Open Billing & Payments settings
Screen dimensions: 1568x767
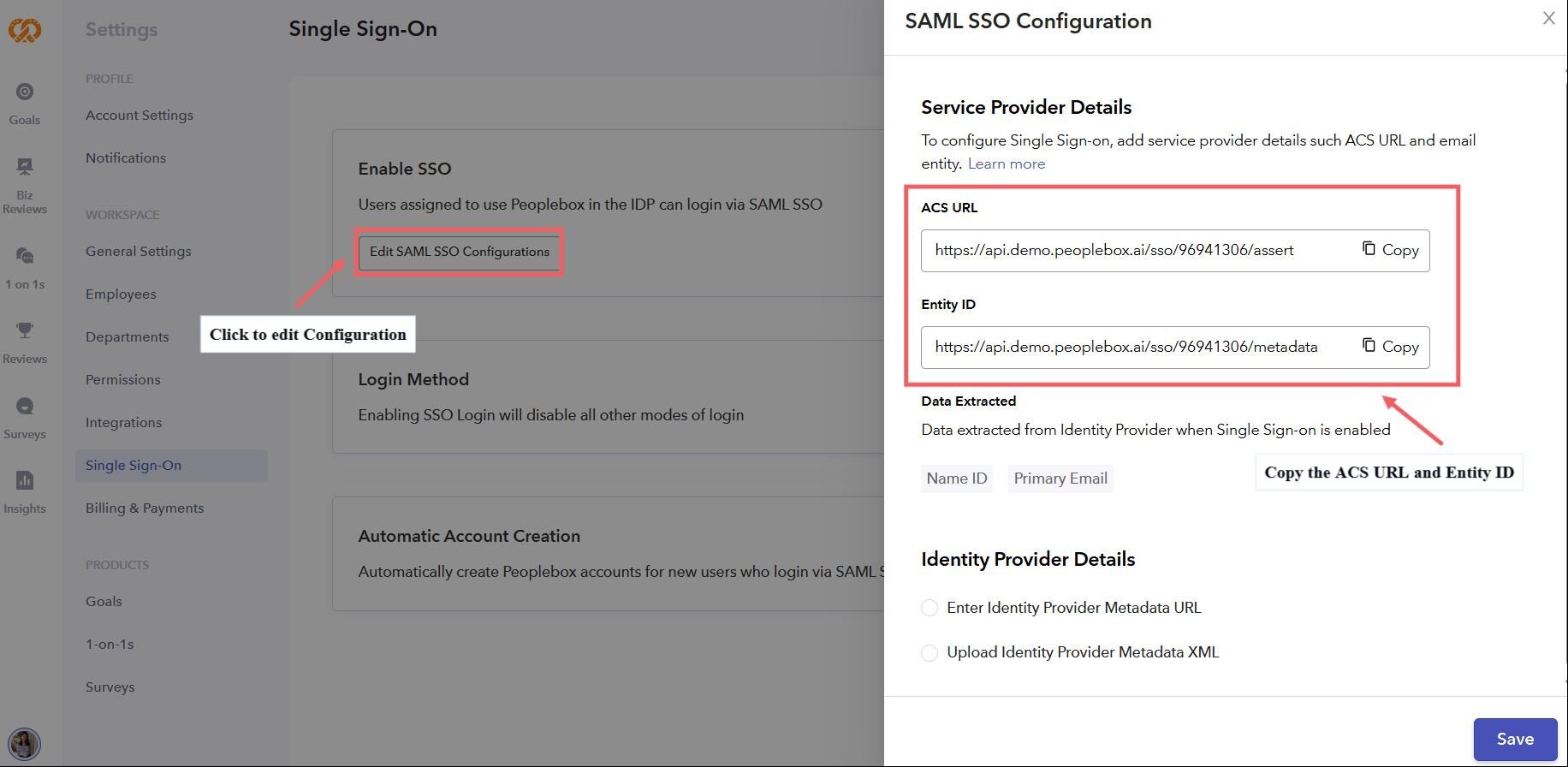click(x=145, y=508)
